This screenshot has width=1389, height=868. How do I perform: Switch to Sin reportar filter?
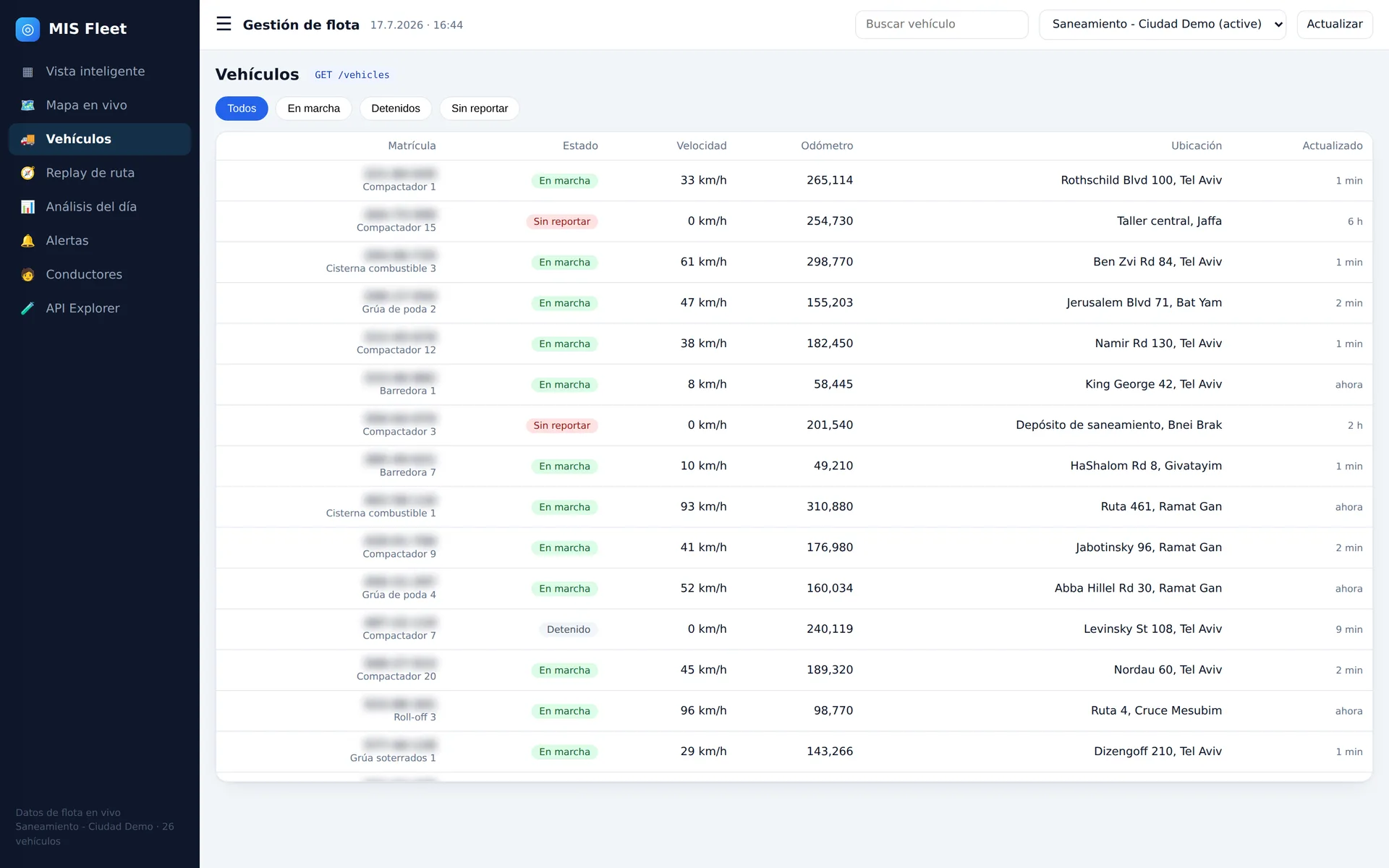[480, 109]
